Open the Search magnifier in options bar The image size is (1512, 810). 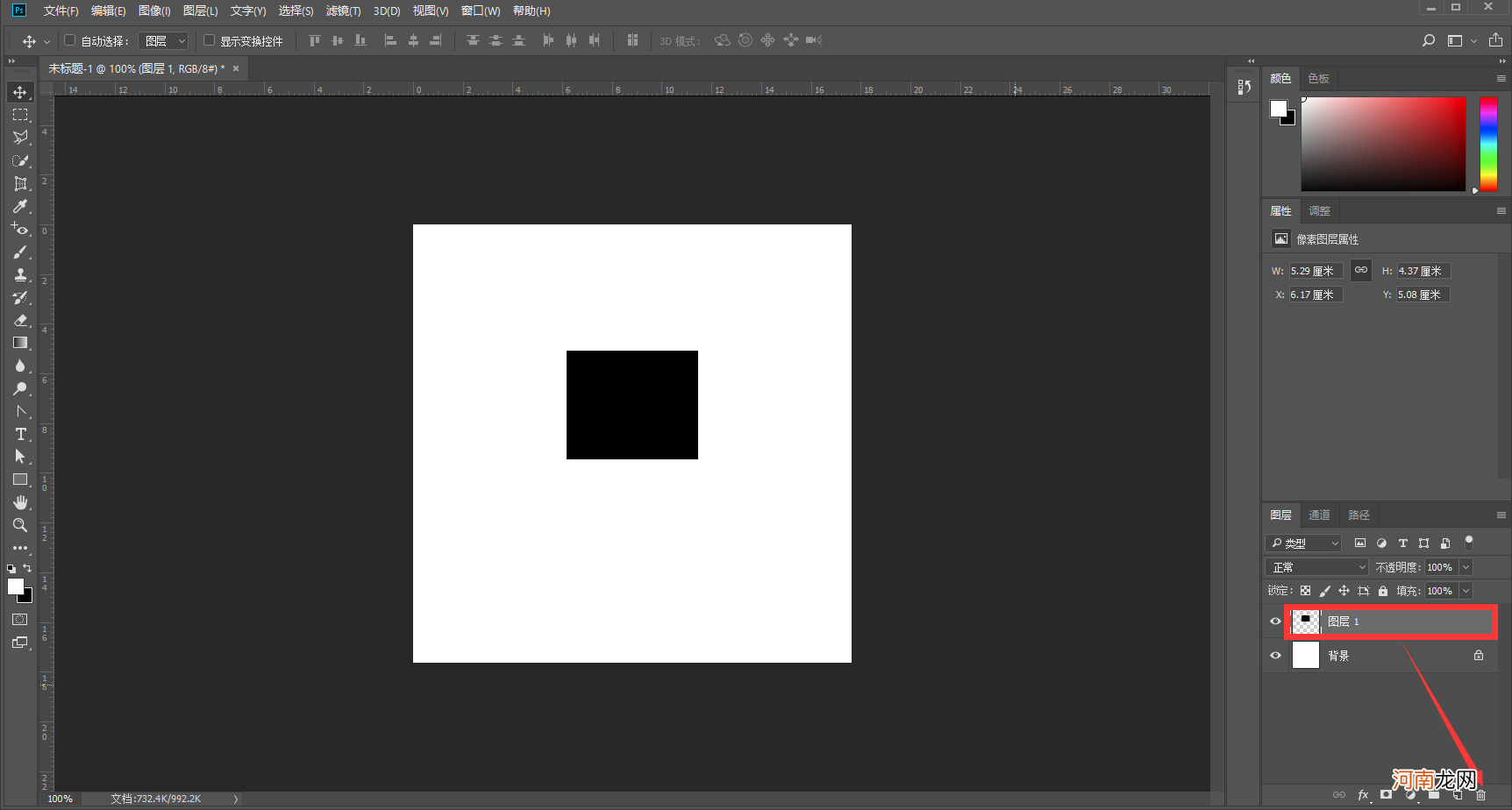point(1429,40)
